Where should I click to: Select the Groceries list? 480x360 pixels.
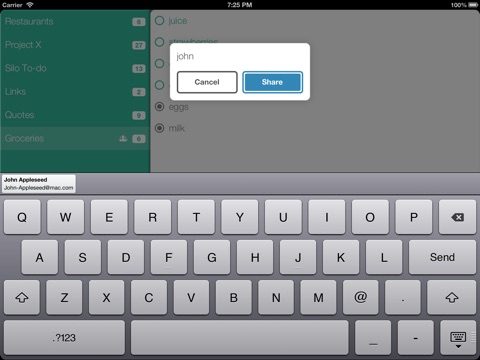tap(75, 138)
